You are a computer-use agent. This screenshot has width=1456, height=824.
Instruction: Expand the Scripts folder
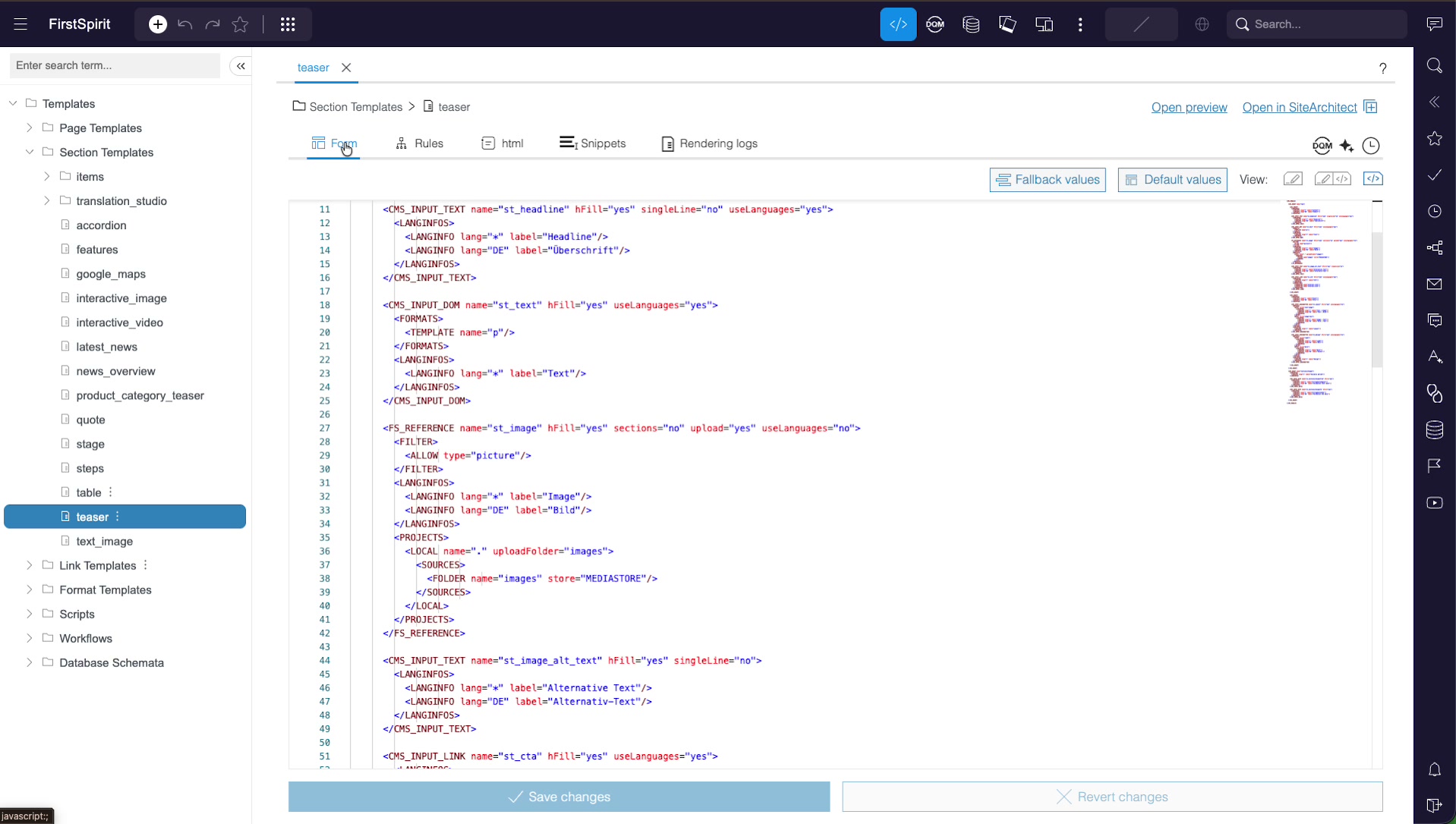pos(30,614)
